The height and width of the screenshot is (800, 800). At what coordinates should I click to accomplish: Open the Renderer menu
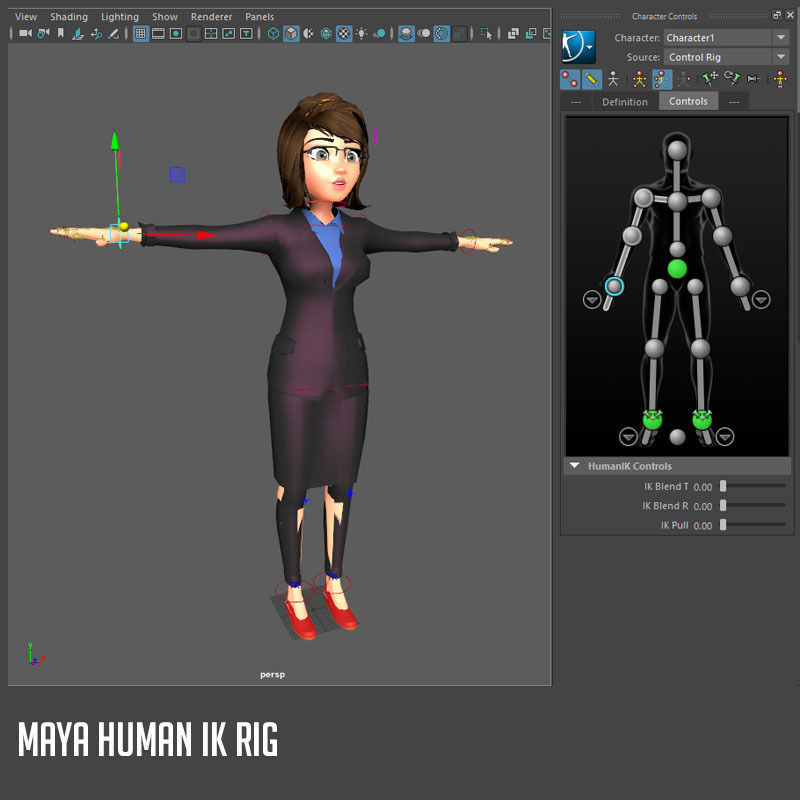coord(211,17)
